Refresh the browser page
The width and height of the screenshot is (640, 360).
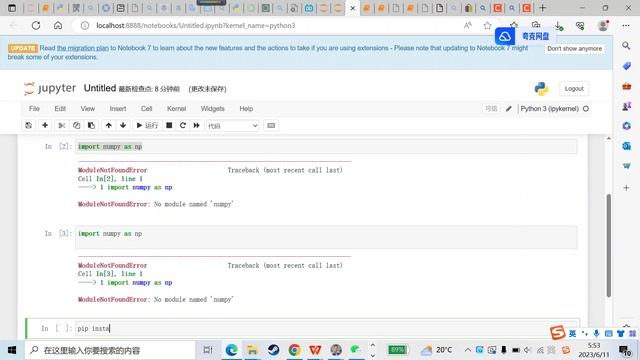36,25
